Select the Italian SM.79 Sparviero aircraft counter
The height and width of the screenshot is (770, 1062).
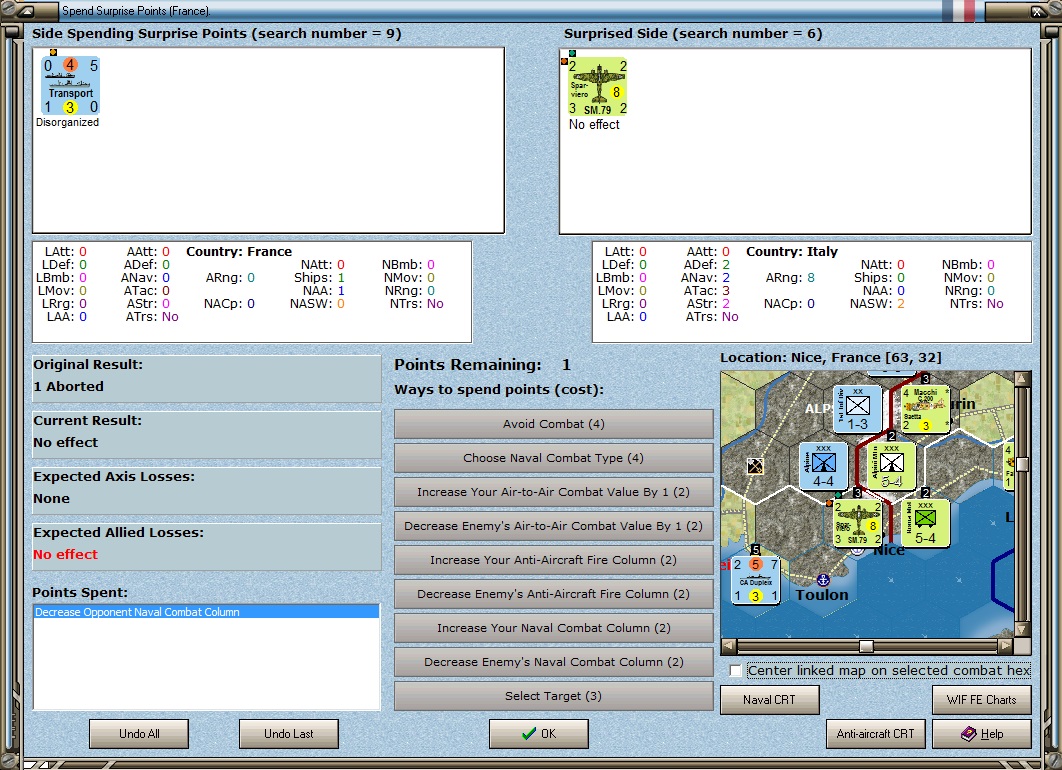click(597, 87)
